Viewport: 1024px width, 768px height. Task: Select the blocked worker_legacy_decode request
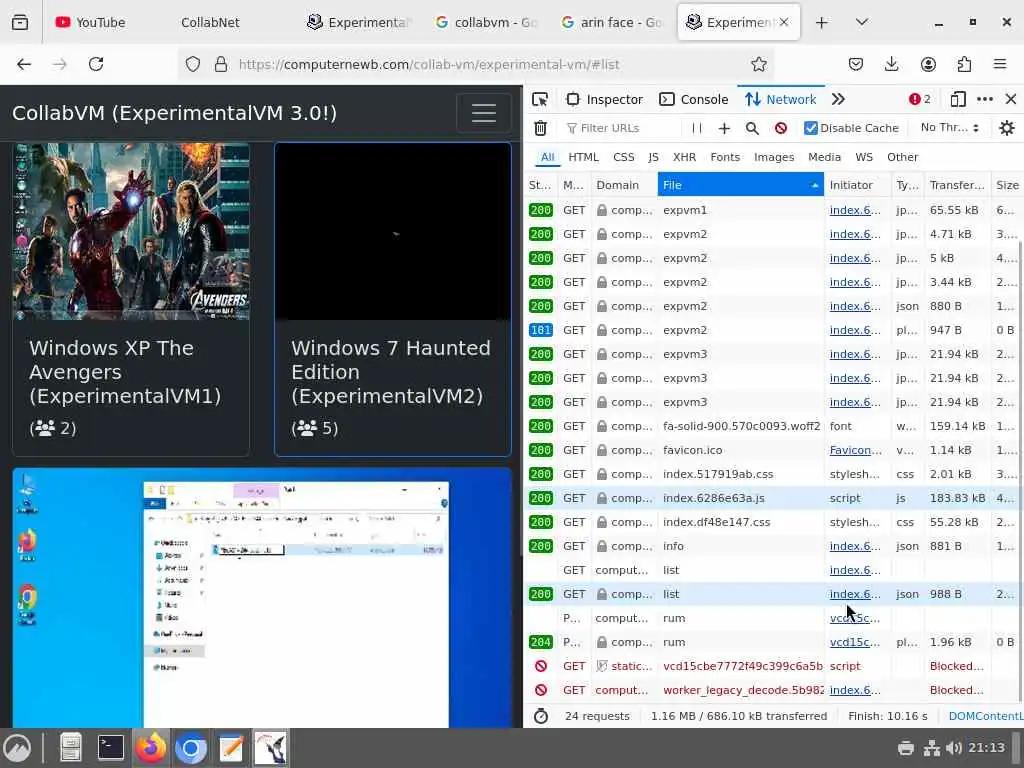pyautogui.click(x=773, y=690)
